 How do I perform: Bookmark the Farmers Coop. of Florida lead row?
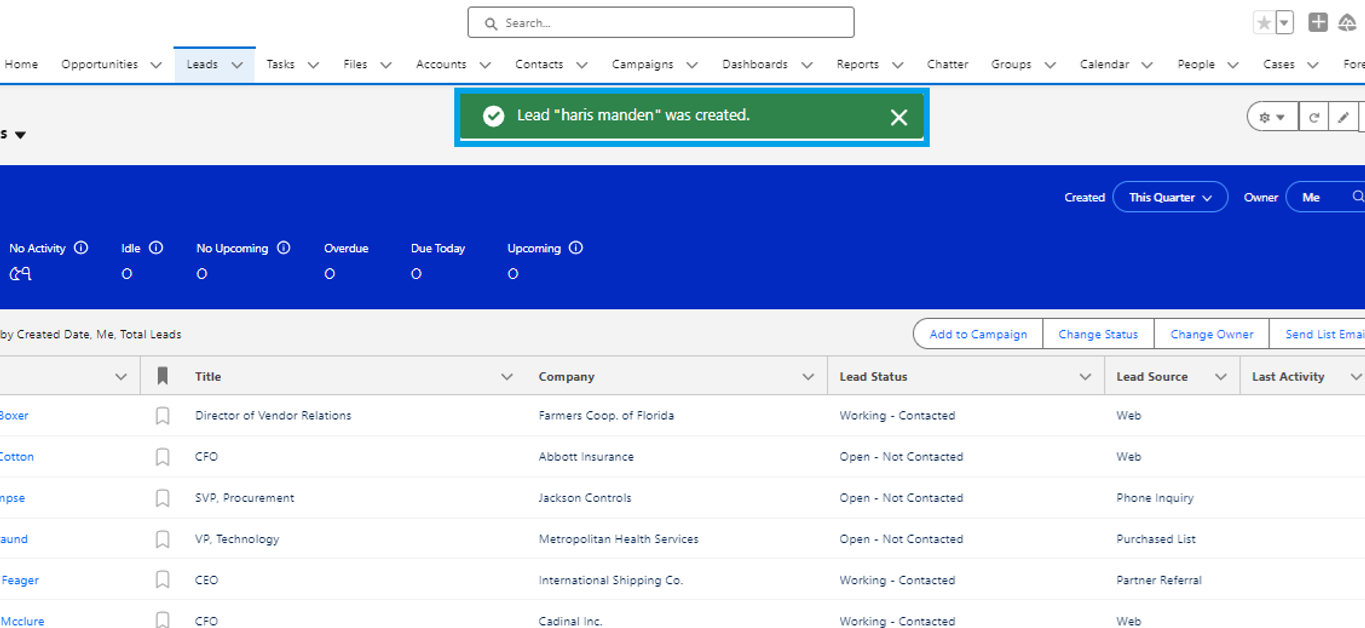(162, 415)
